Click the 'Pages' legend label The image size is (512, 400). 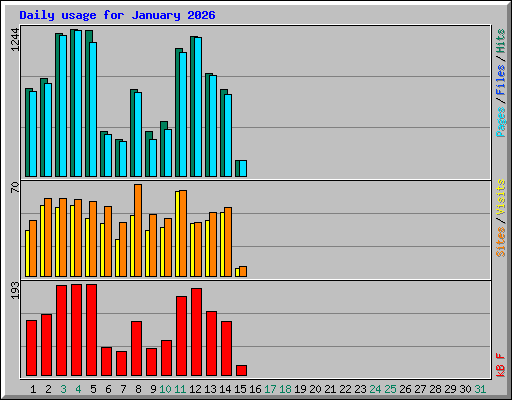(501, 122)
